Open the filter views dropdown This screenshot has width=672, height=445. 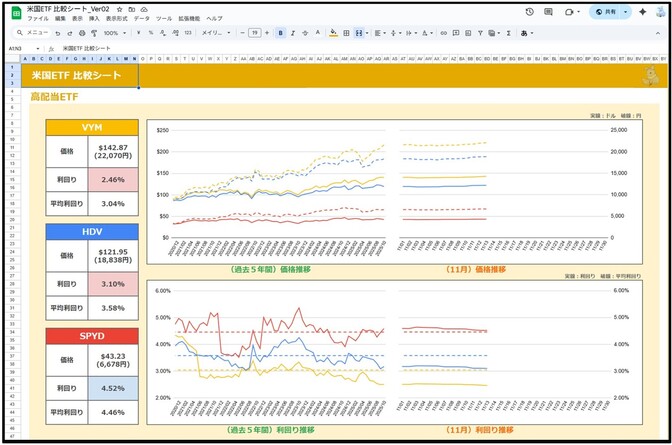coord(494,33)
